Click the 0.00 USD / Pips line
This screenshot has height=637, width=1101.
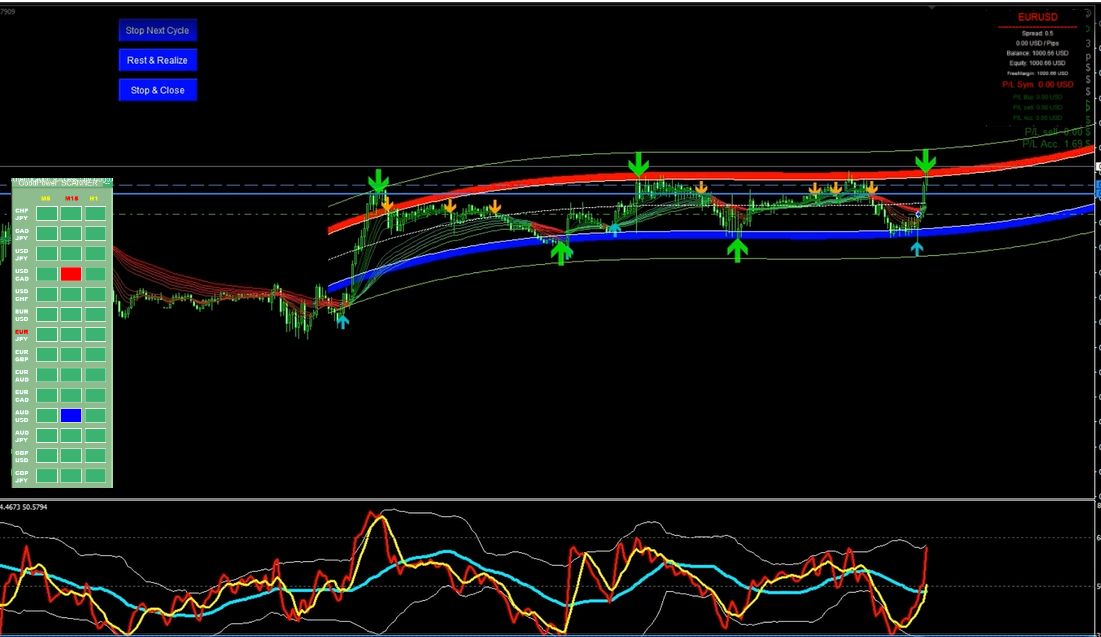pos(1038,43)
